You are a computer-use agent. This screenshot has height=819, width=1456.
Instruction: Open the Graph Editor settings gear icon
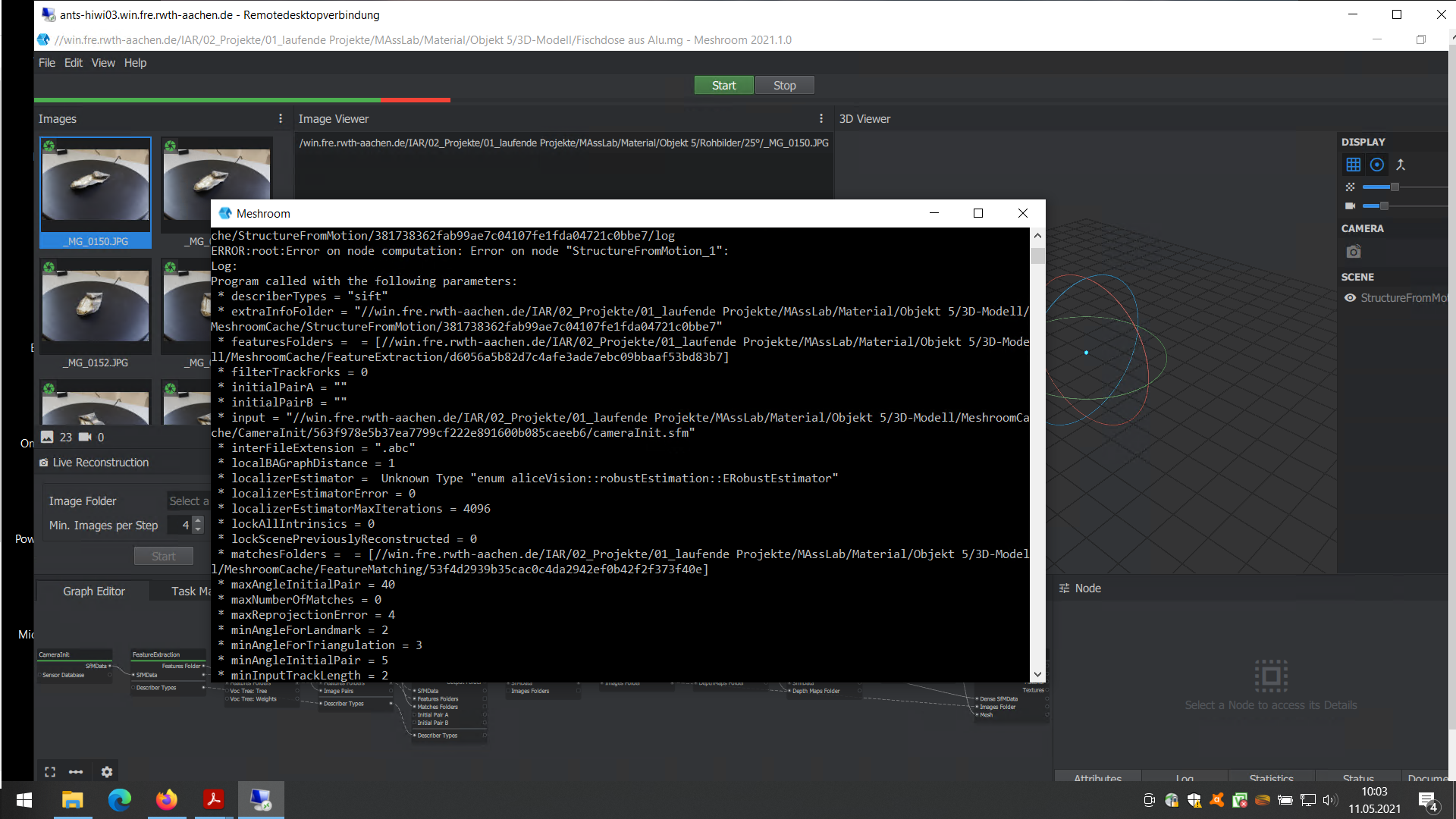pyautogui.click(x=106, y=771)
